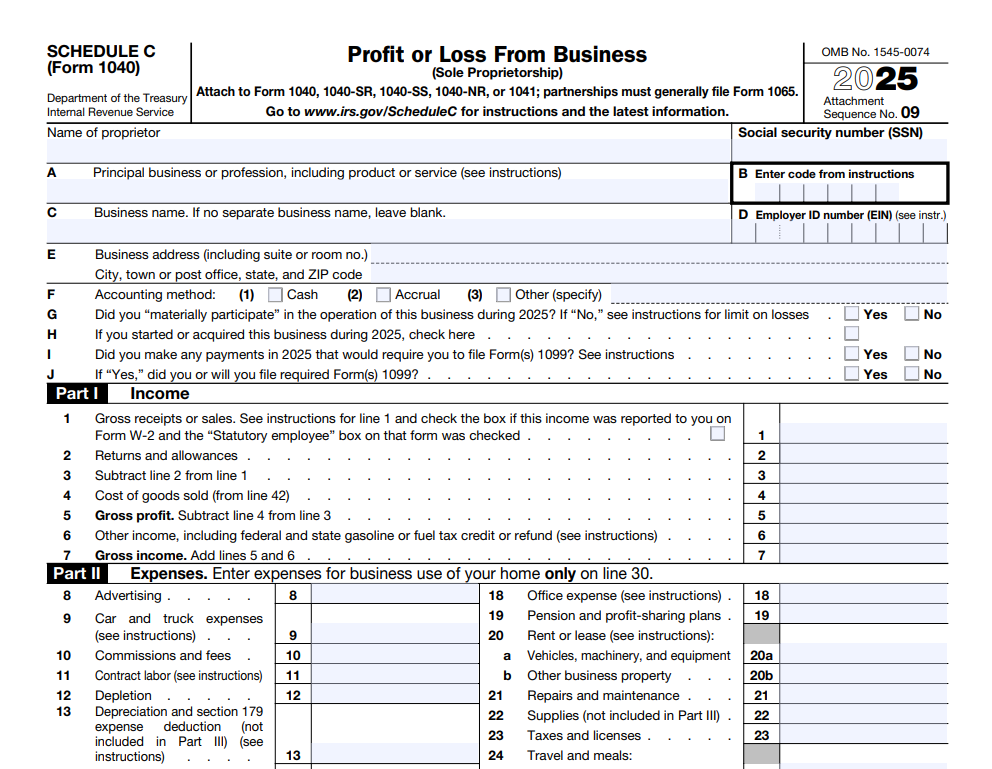Click the 2025 tax year label
The height and width of the screenshot is (769, 992).
pyautogui.click(x=876, y=78)
